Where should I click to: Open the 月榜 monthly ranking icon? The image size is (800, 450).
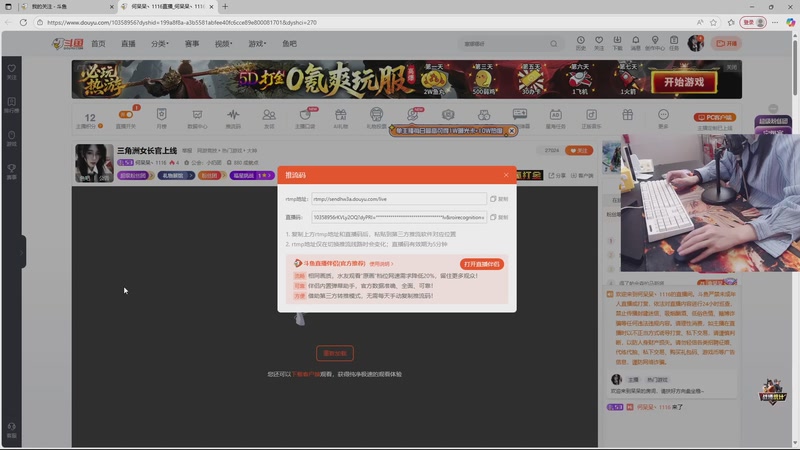pyautogui.click(x=161, y=118)
